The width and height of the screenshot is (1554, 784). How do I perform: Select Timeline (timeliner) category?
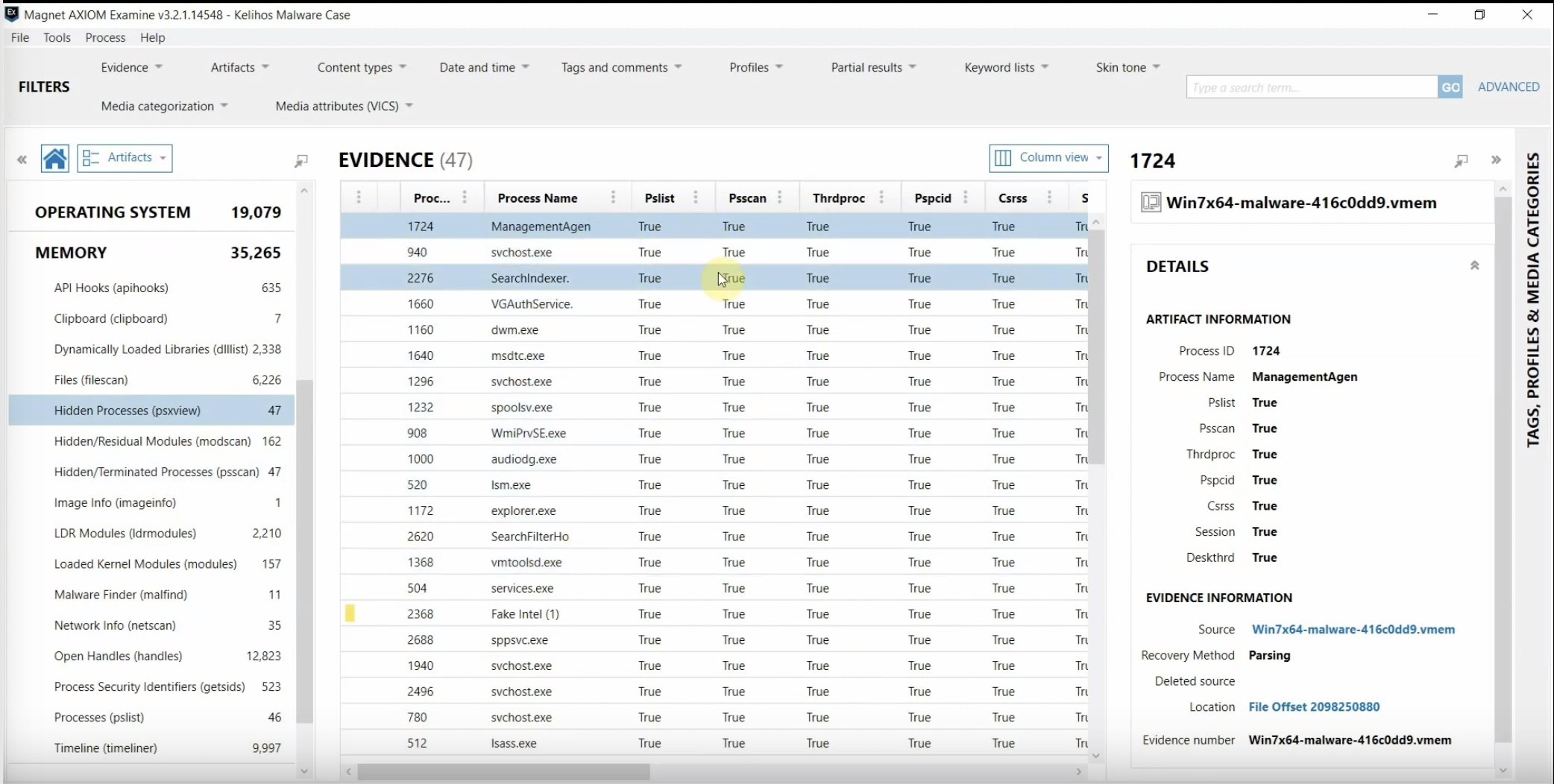click(151, 747)
